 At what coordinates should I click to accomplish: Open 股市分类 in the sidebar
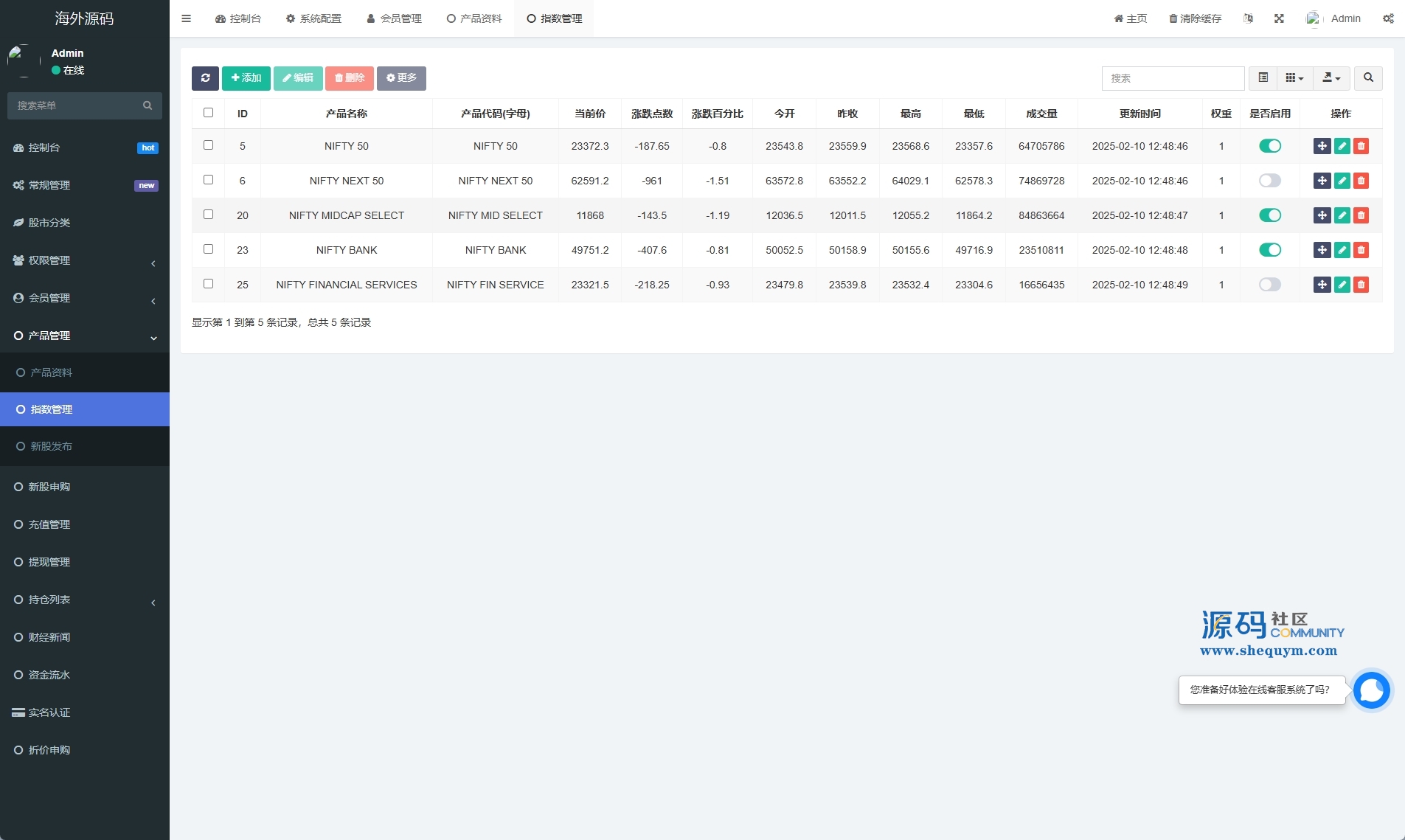point(85,223)
